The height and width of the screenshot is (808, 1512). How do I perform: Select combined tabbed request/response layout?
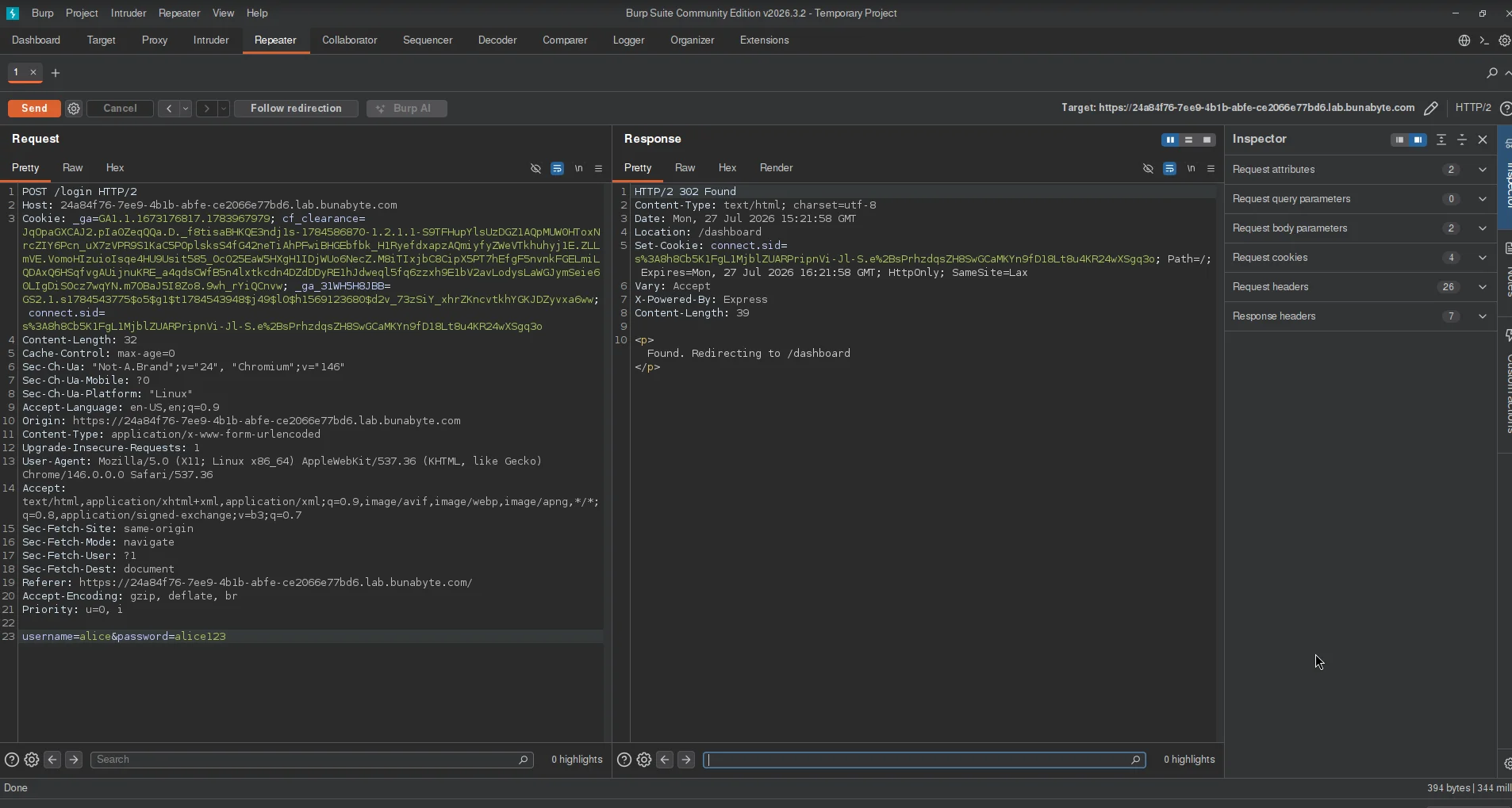tap(1207, 140)
